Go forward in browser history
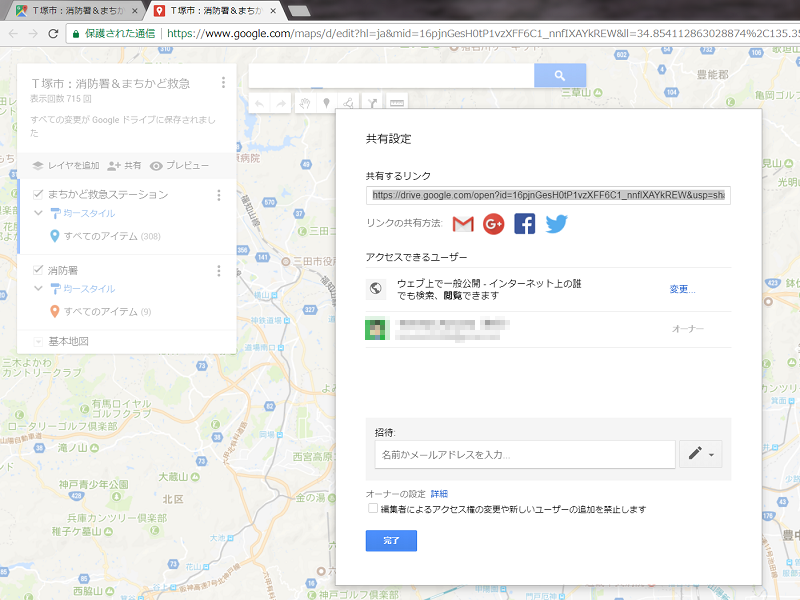The image size is (800, 600). (x=33, y=34)
